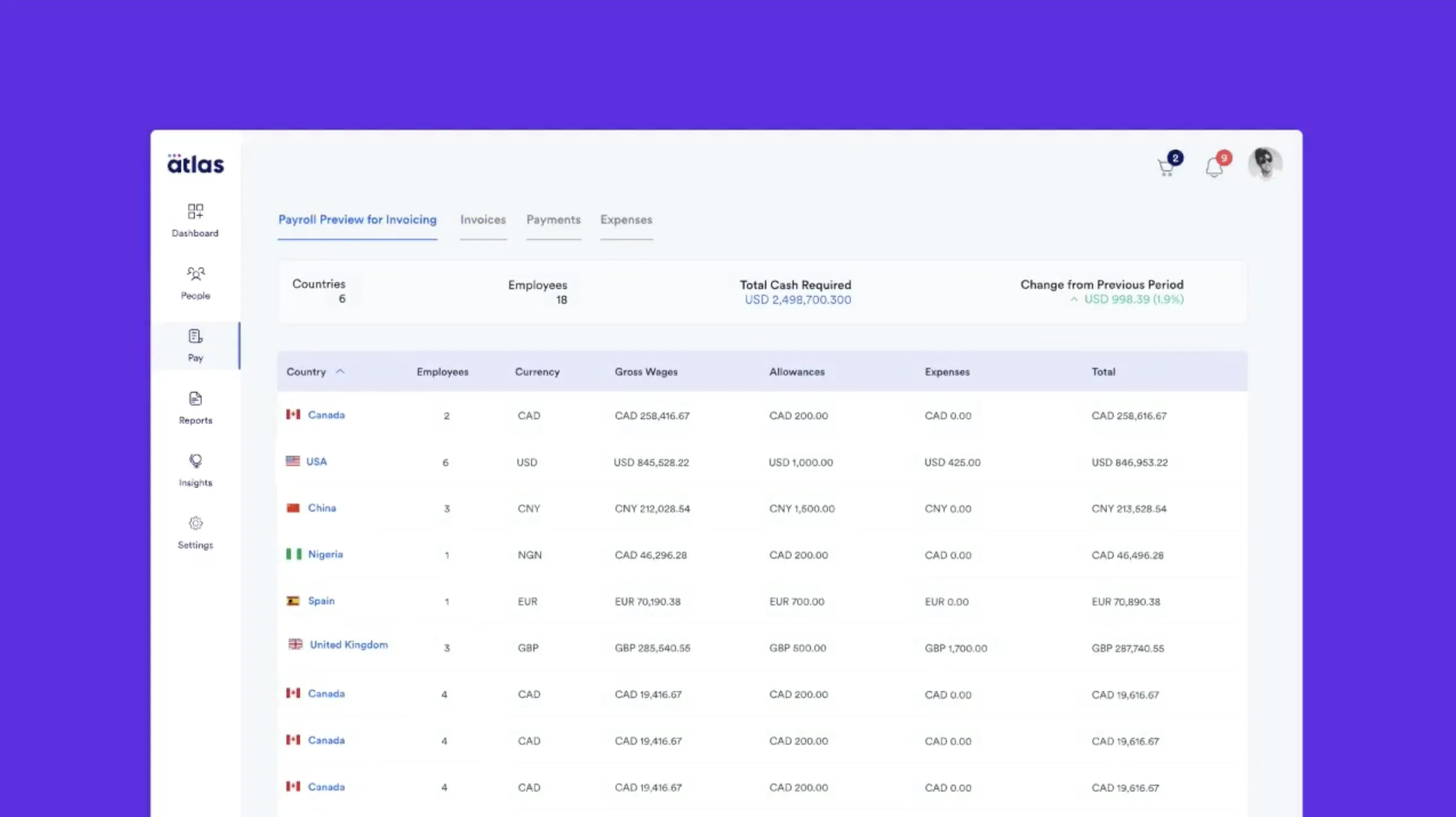
Task: Click the Currency column header
Action: pyautogui.click(x=537, y=372)
